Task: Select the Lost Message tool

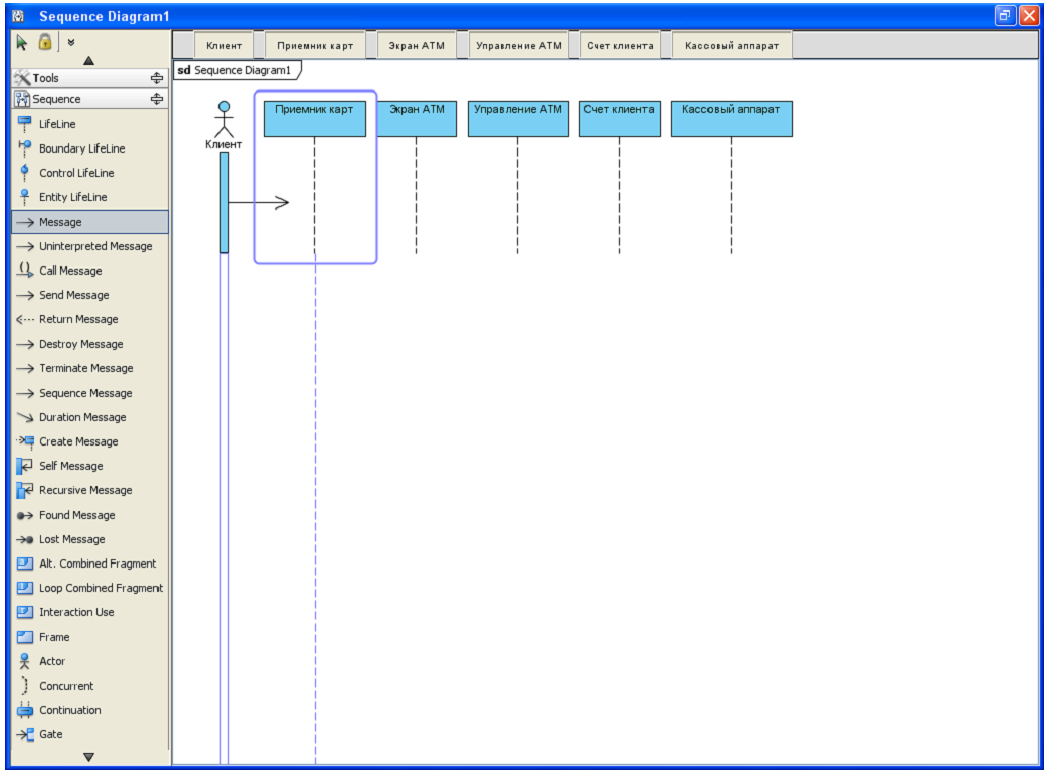Action: pyautogui.click(x=90, y=539)
